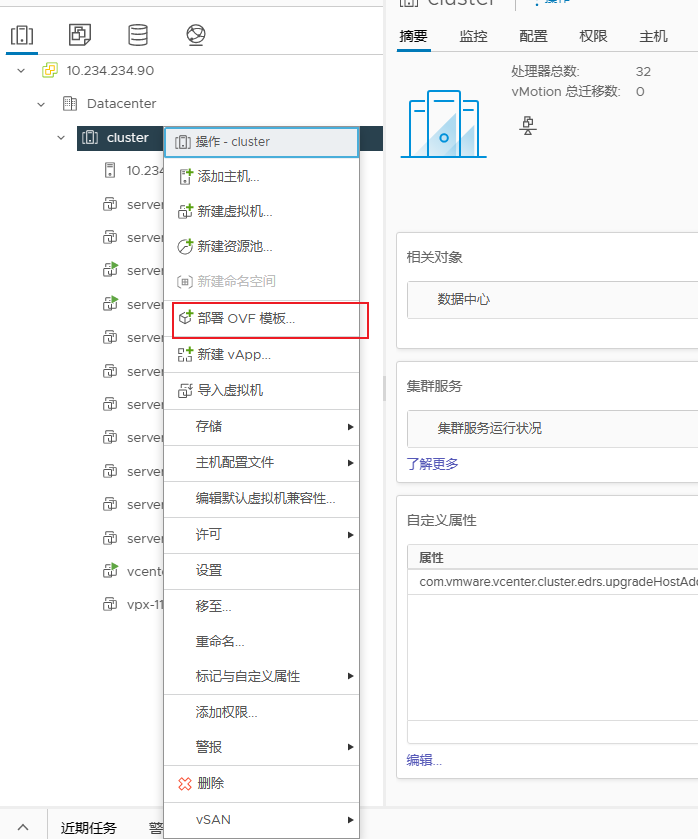Click the Import VMs icon in menu
This screenshot has width=698, height=839.
pyautogui.click(x=184, y=391)
